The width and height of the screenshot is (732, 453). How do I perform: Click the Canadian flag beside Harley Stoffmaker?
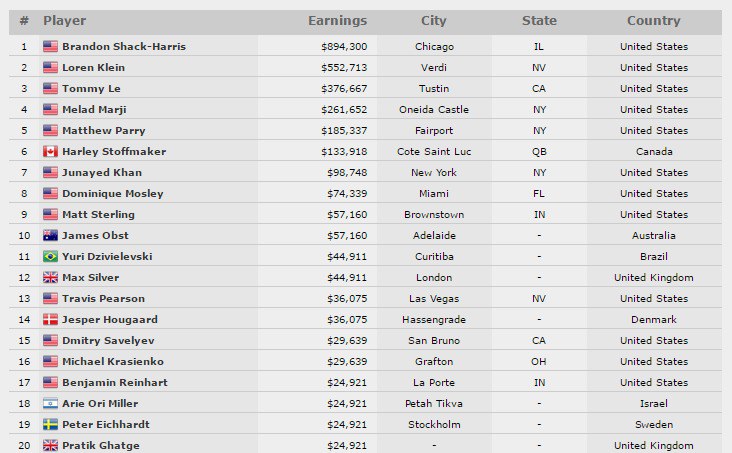(50, 152)
